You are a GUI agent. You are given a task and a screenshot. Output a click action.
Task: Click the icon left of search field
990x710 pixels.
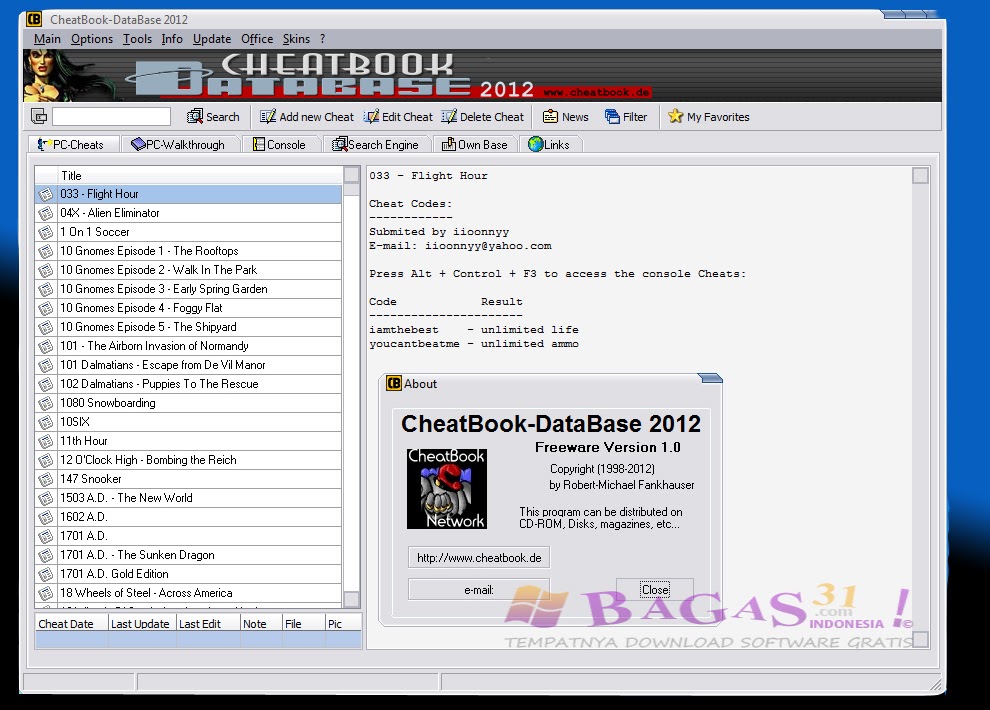point(39,116)
